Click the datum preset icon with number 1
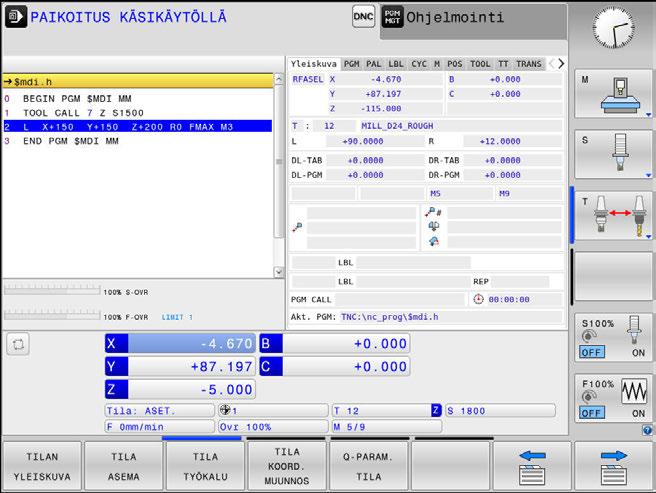The width and height of the screenshot is (656, 493). tap(225, 411)
